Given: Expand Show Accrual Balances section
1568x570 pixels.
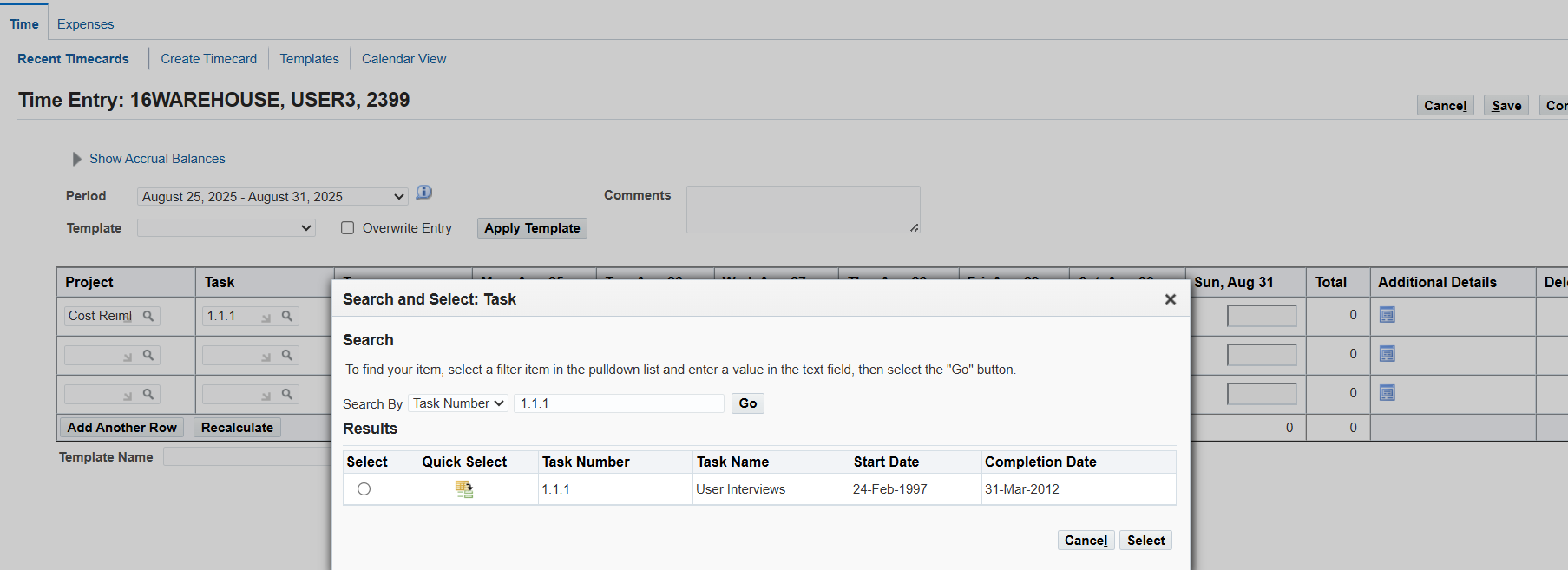Looking at the screenshot, I should coord(77,159).
